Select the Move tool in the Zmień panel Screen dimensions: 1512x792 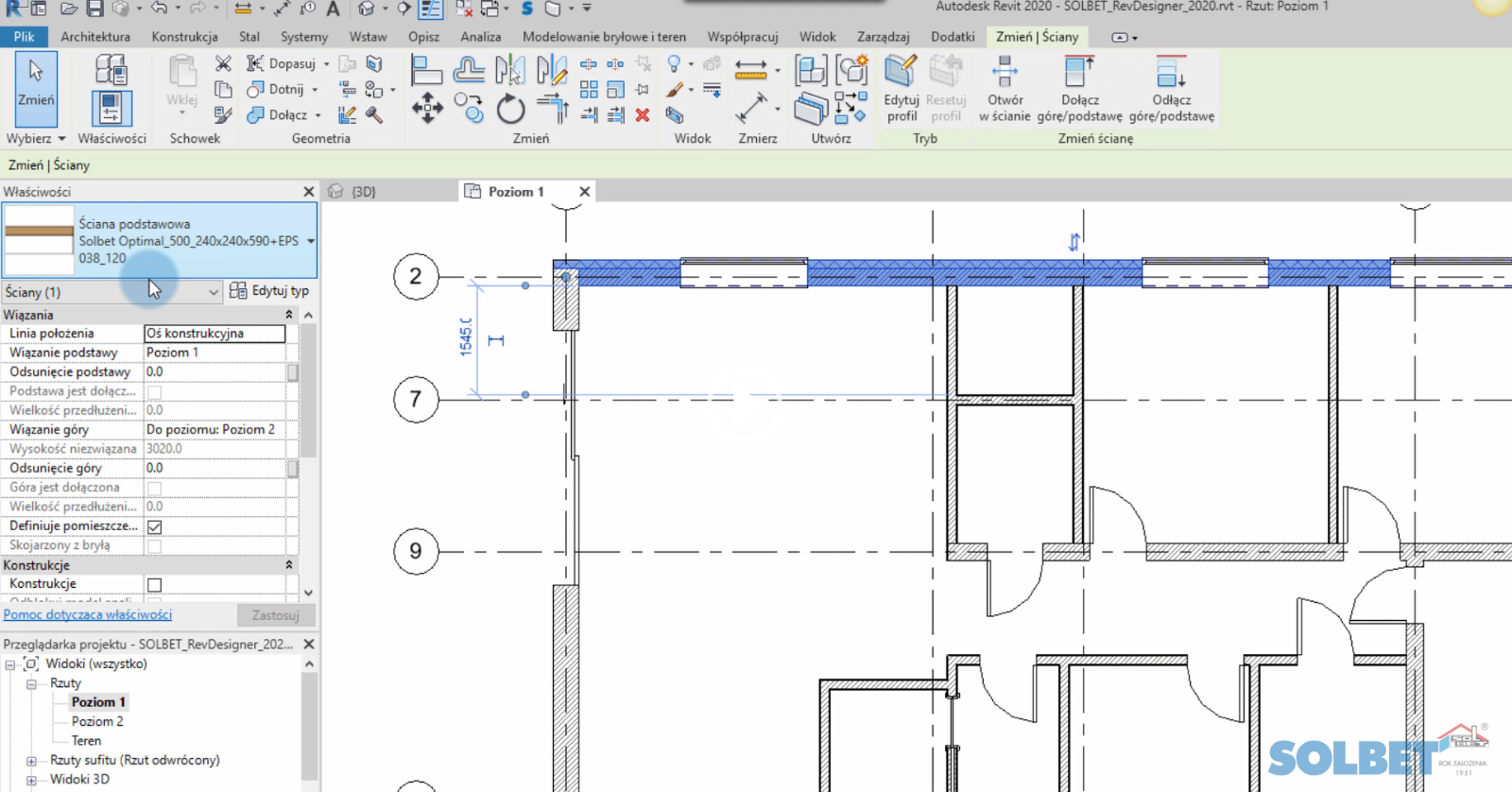tap(427, 109)
